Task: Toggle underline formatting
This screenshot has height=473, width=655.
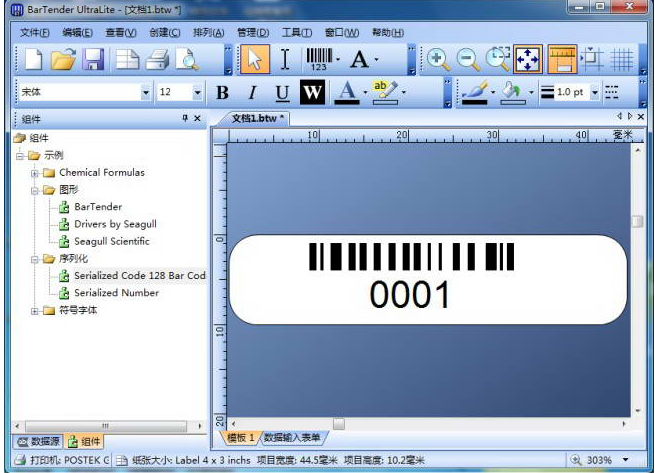Action: point(282,93)
